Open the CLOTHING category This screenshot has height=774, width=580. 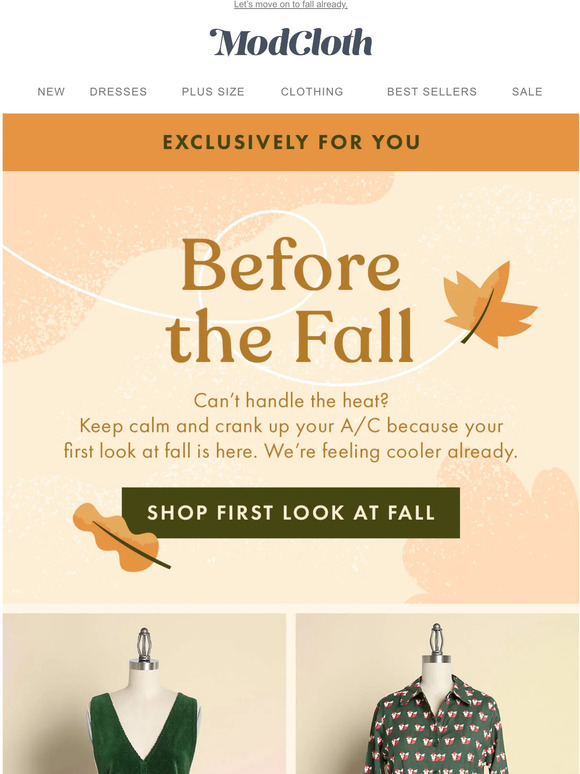coord(312,92)
